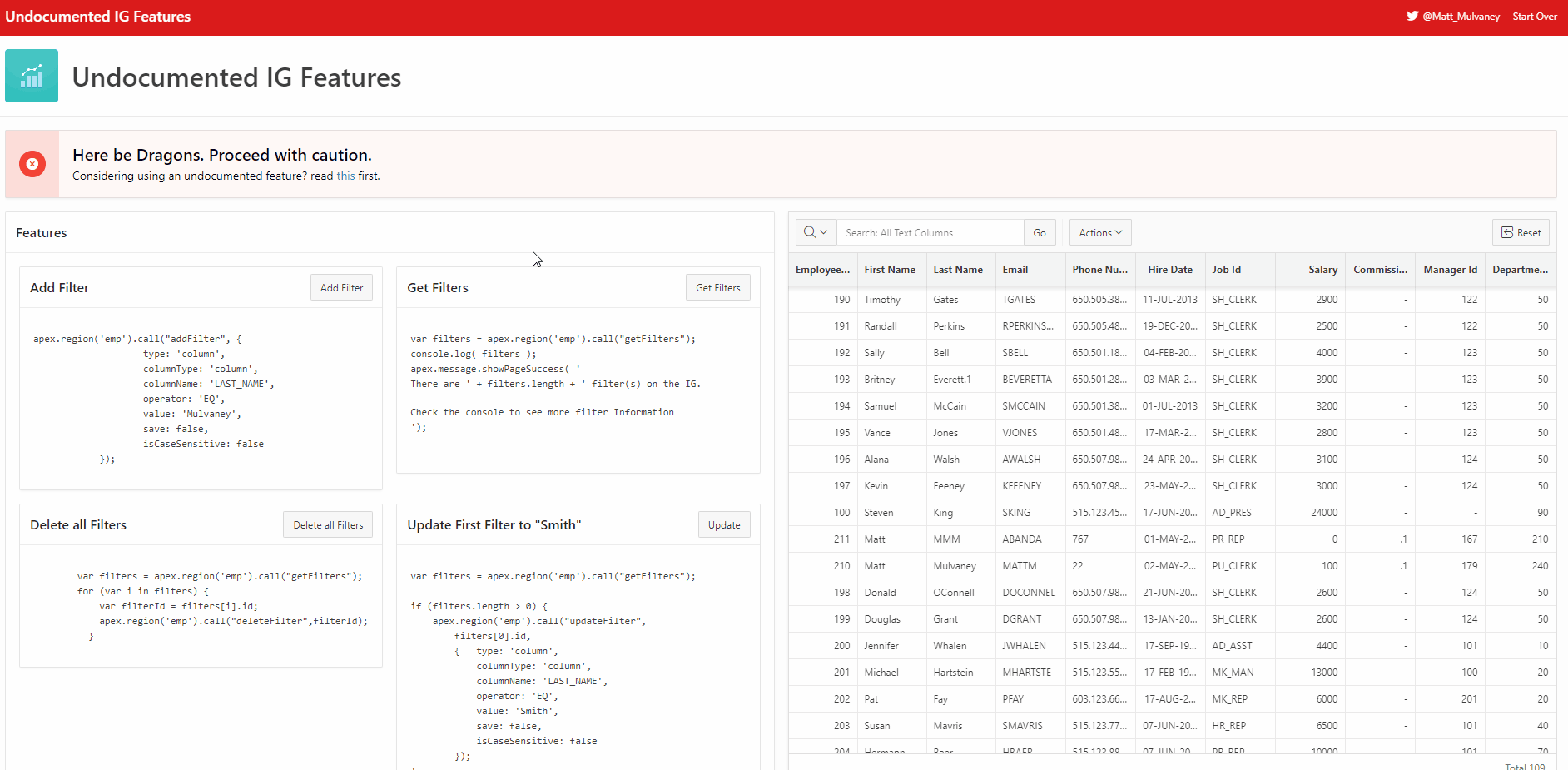Select the department cell '240'
The image size is (1568, 770).
(x=1521, y=566)
